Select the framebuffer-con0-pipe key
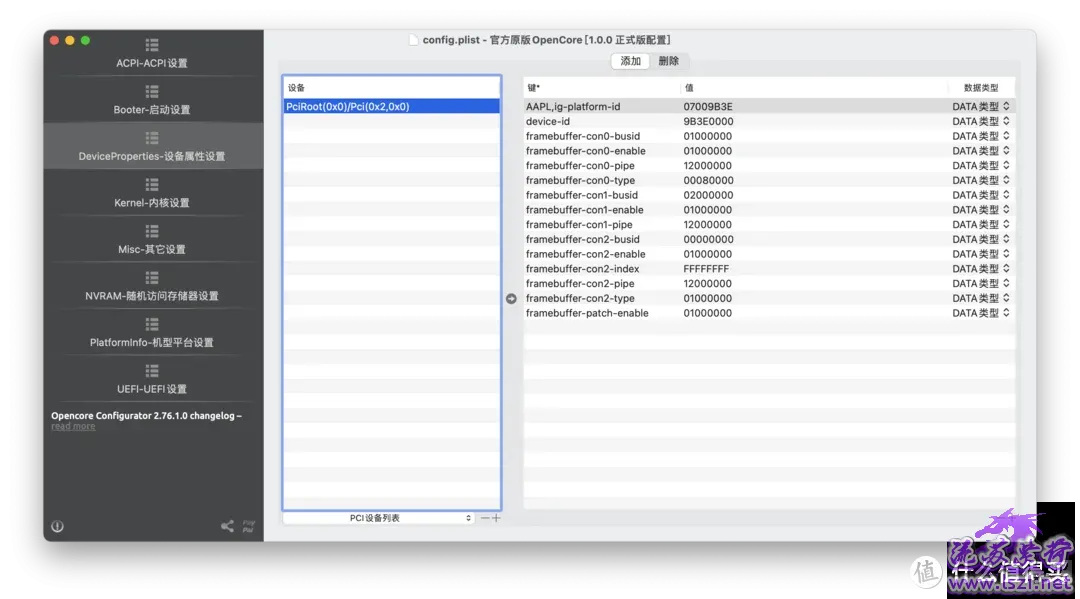Viewport: 1080px width, 599px height. tap(580, 166)
